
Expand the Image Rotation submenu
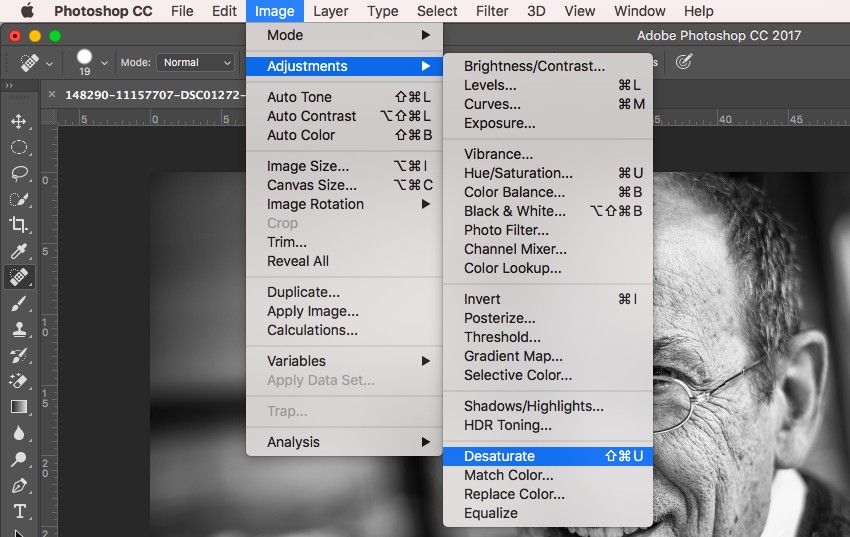click(x=344, y=204)
